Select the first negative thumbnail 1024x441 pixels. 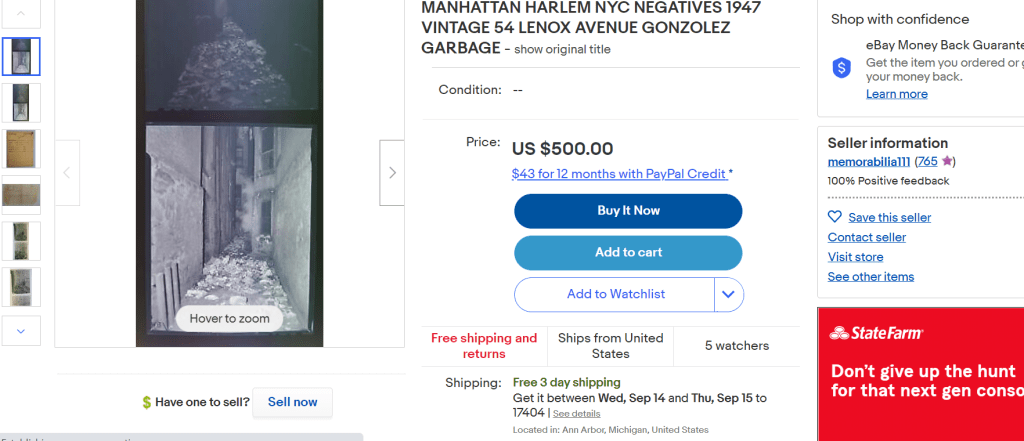(21, 57)
